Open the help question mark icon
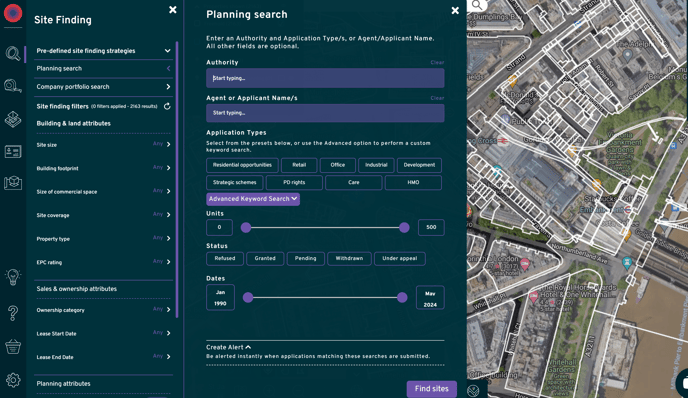 click(13, 313)
